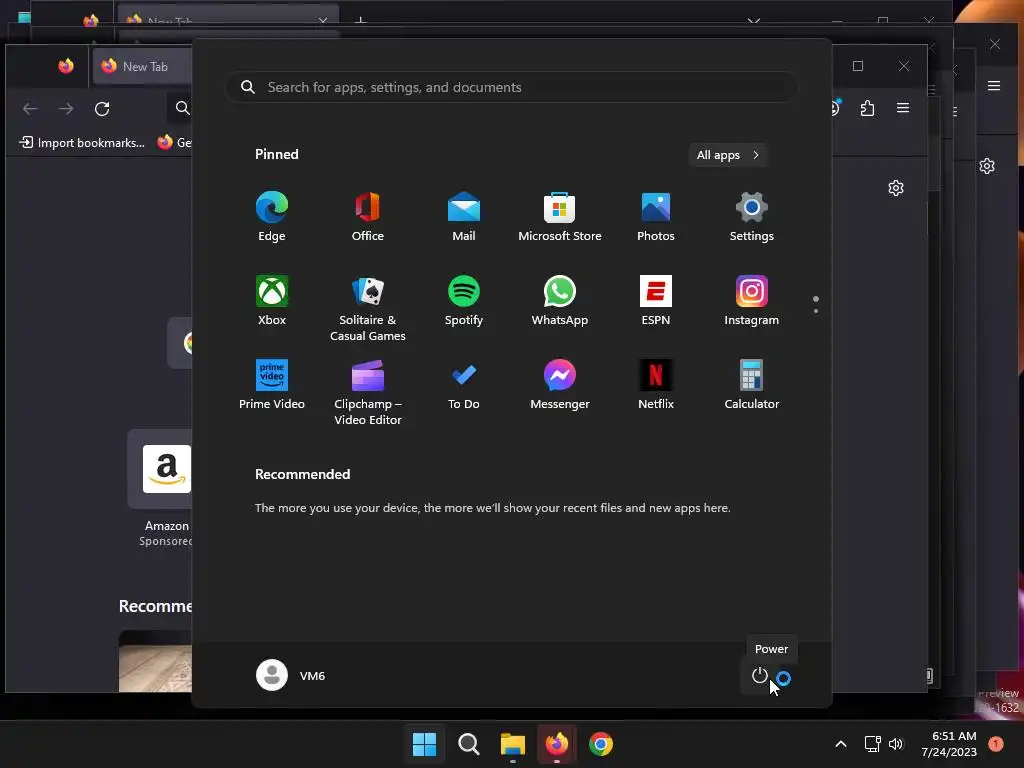Image resolution: width=1024 pixels, height=768 pixels.
Task: Launch Office from the pinned apps
Action: (x=368, y=217)
